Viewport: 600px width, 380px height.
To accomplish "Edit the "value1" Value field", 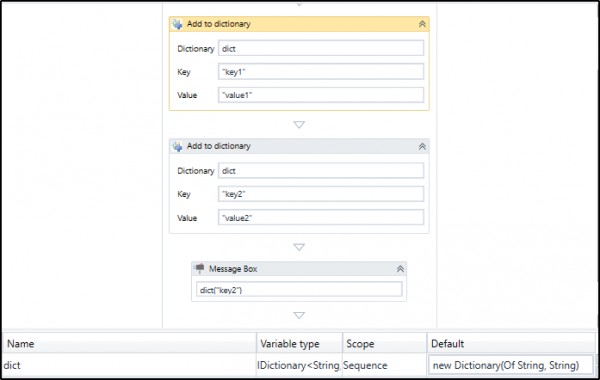I will click(x=321, y=95).
